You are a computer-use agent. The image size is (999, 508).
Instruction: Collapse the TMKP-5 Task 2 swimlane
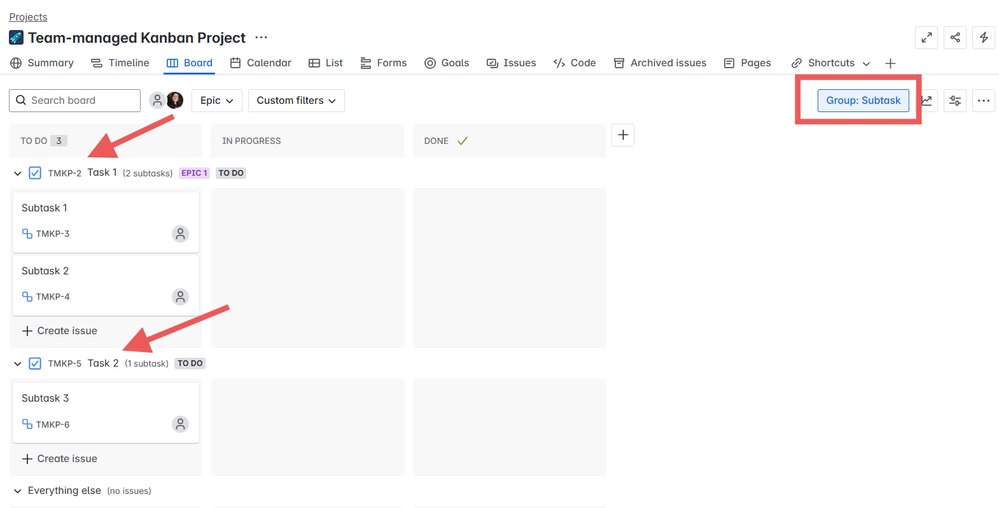(18, 364)
